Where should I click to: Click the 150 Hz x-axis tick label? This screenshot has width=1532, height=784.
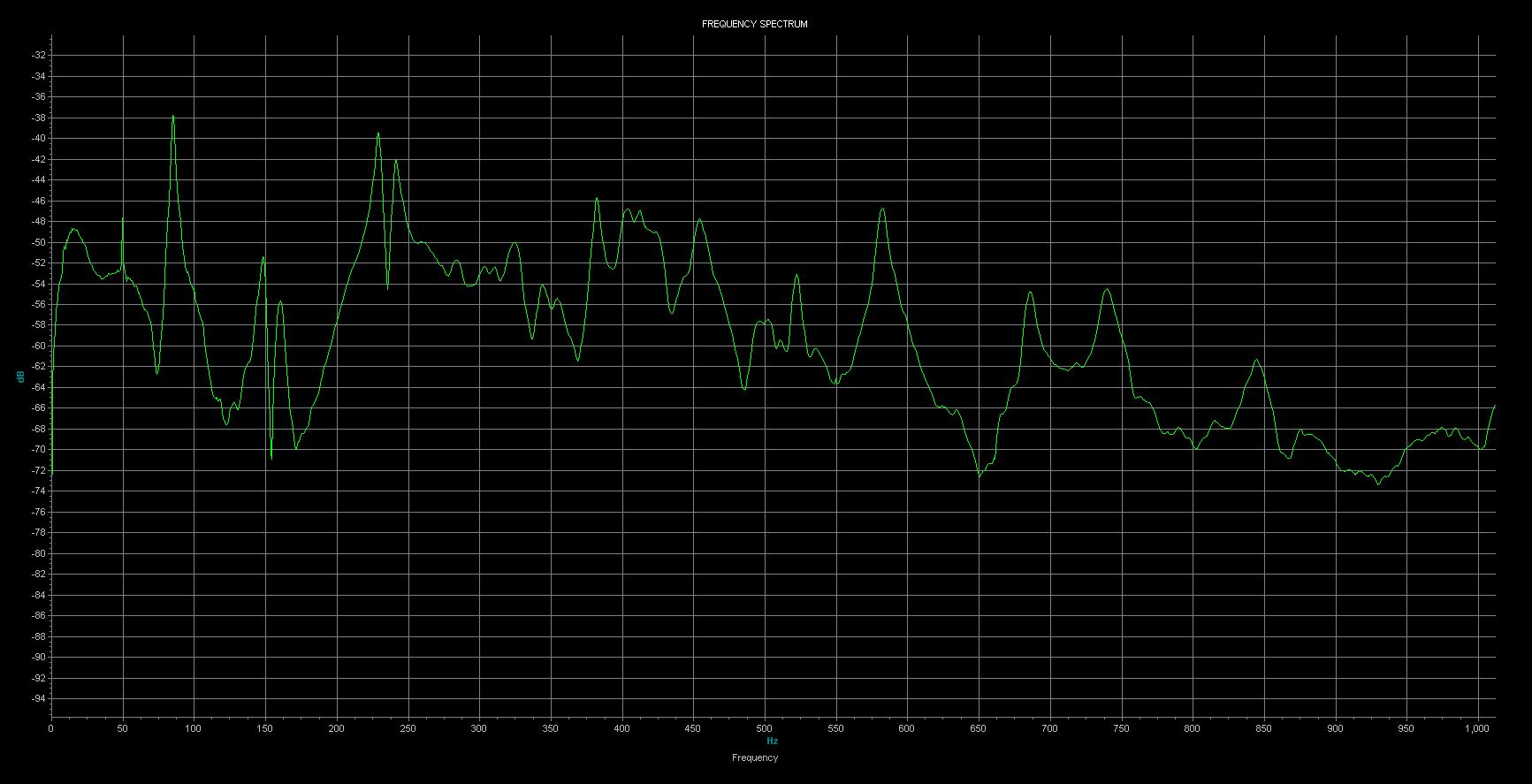[265, 729]
